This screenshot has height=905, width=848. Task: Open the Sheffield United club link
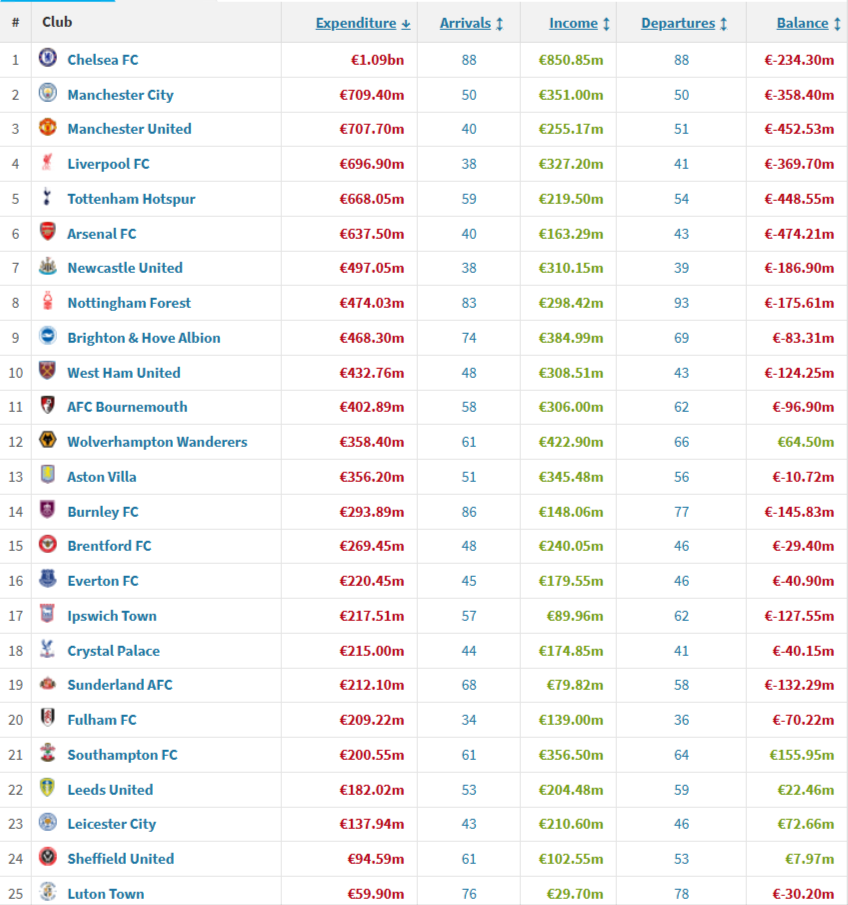pos(120,859)
